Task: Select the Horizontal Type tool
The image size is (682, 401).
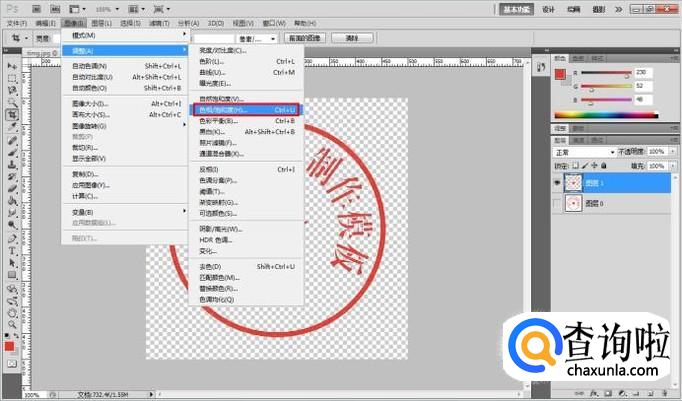Action: coord(11,250)
